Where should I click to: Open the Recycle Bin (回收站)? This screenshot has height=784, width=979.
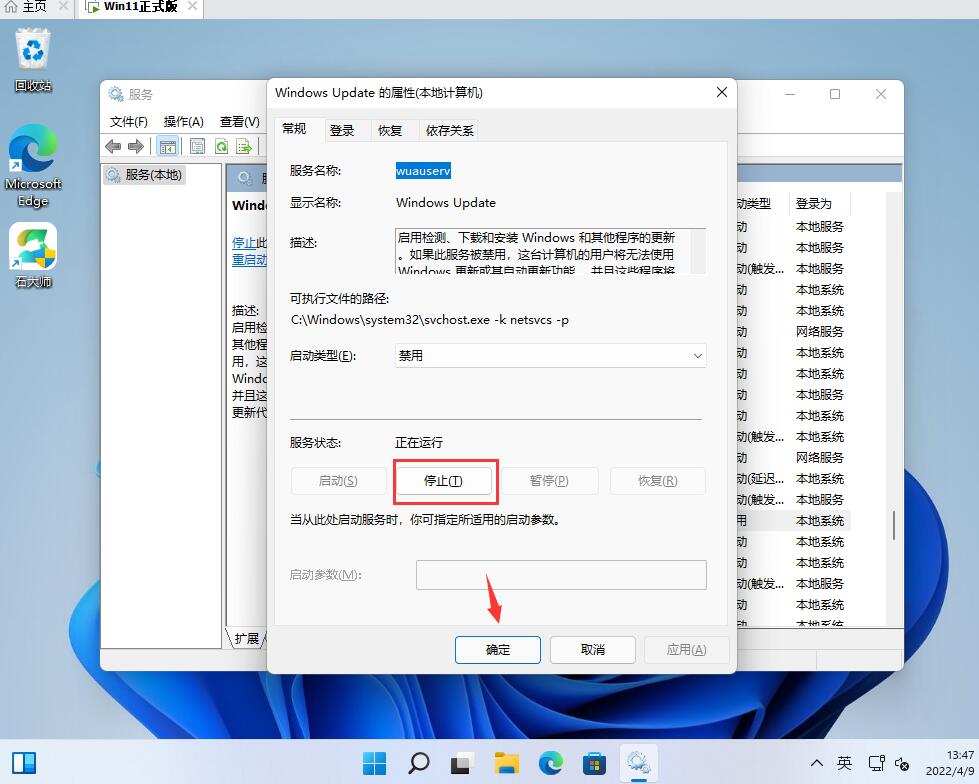point(33,50)
